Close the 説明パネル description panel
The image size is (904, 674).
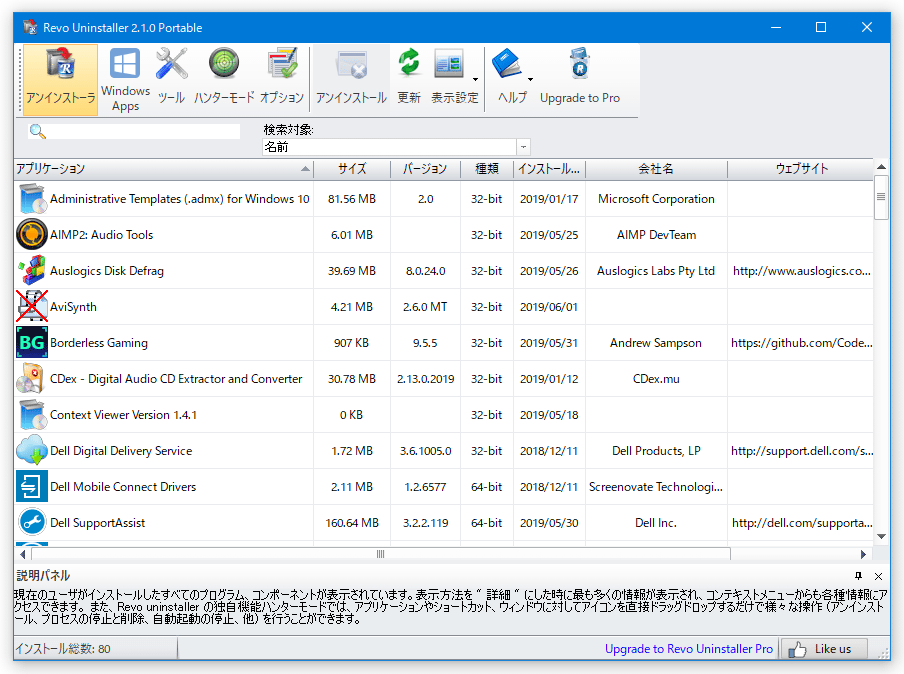pos(879,577)
